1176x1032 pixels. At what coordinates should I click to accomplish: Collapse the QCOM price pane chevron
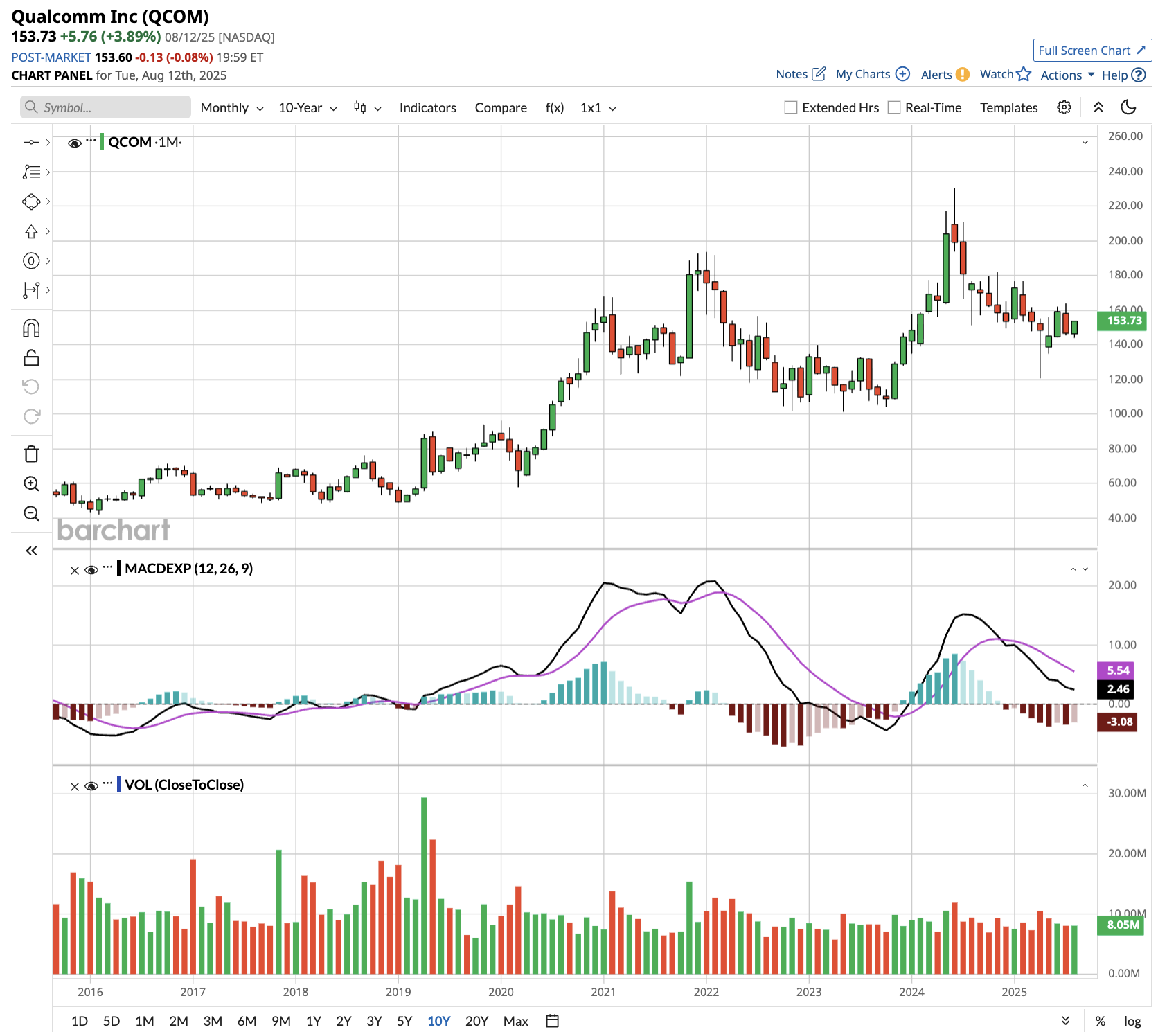[1085, 143]
